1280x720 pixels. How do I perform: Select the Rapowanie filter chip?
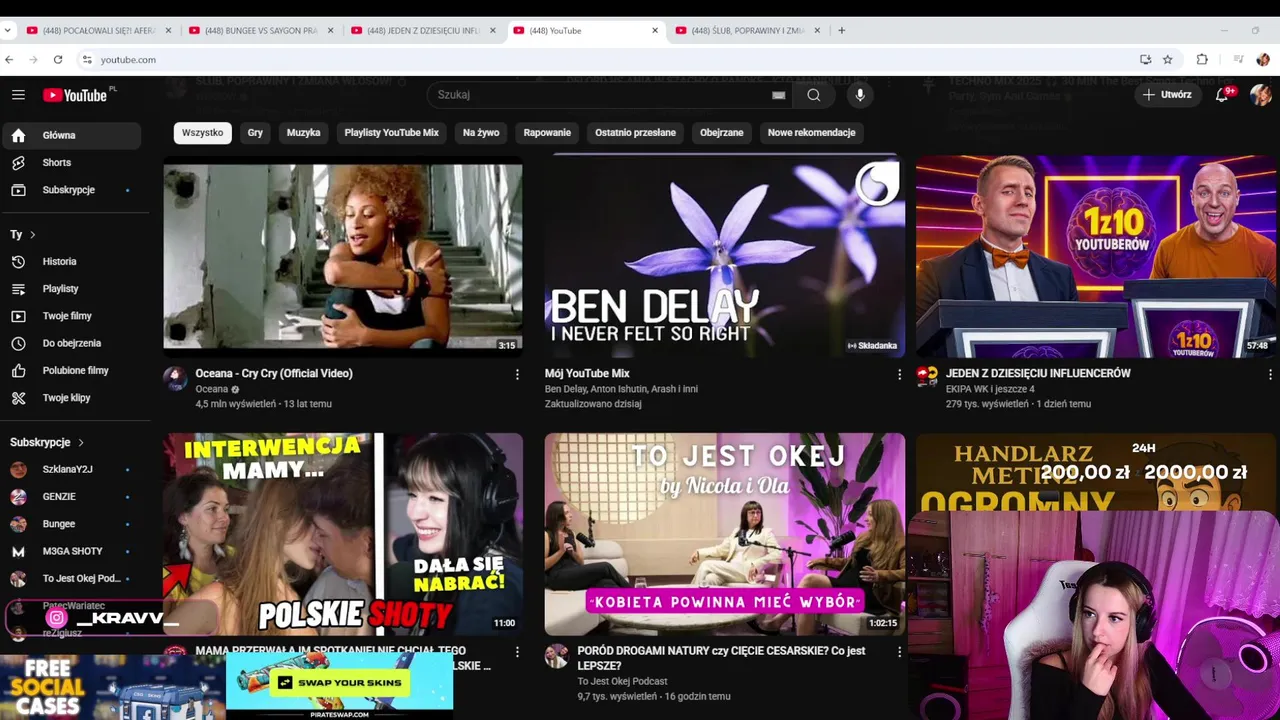click(x=547, y=133)
